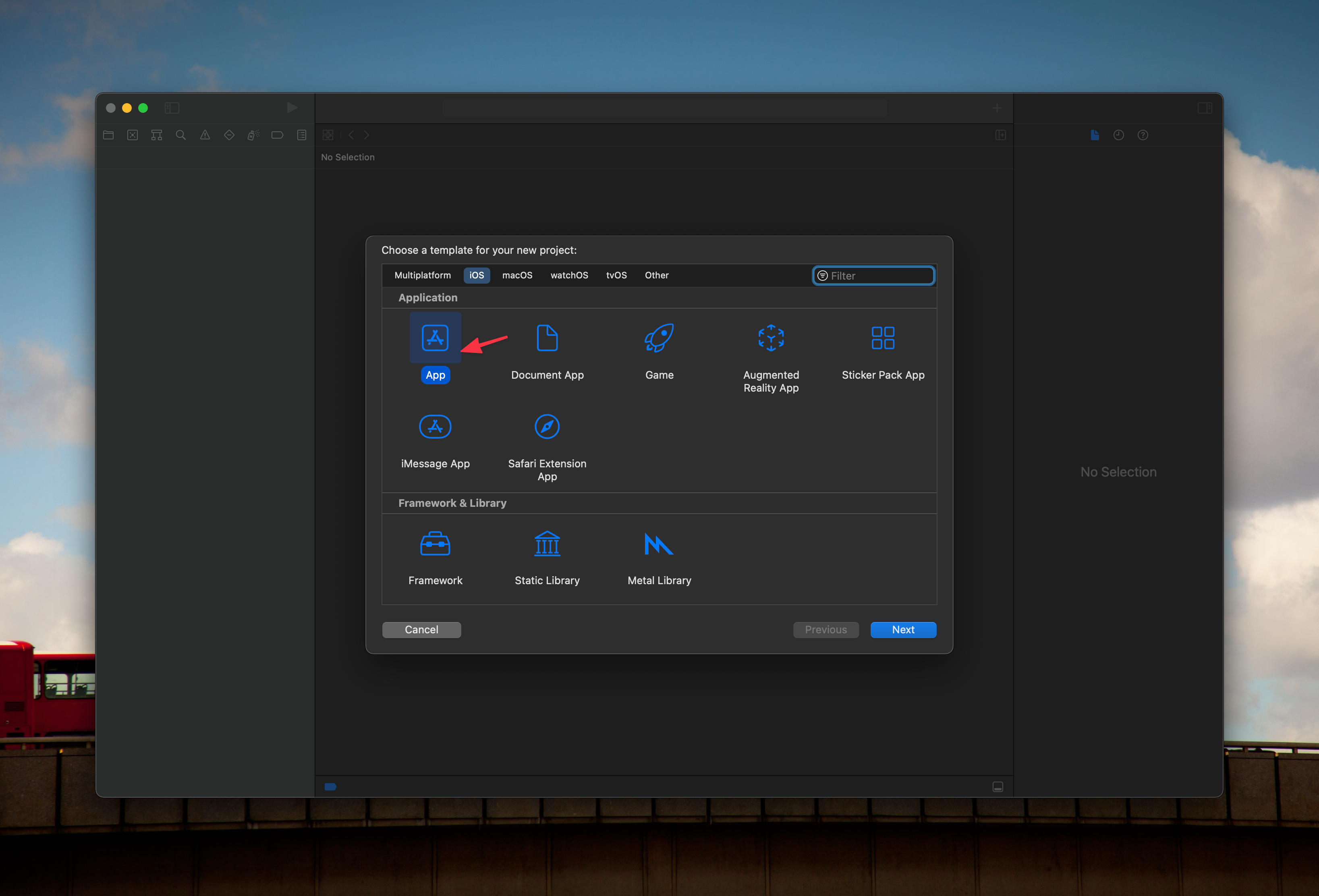
Task: Open the Breakpoint navigator
Action: pyautogui.click(x=278, y=135)
